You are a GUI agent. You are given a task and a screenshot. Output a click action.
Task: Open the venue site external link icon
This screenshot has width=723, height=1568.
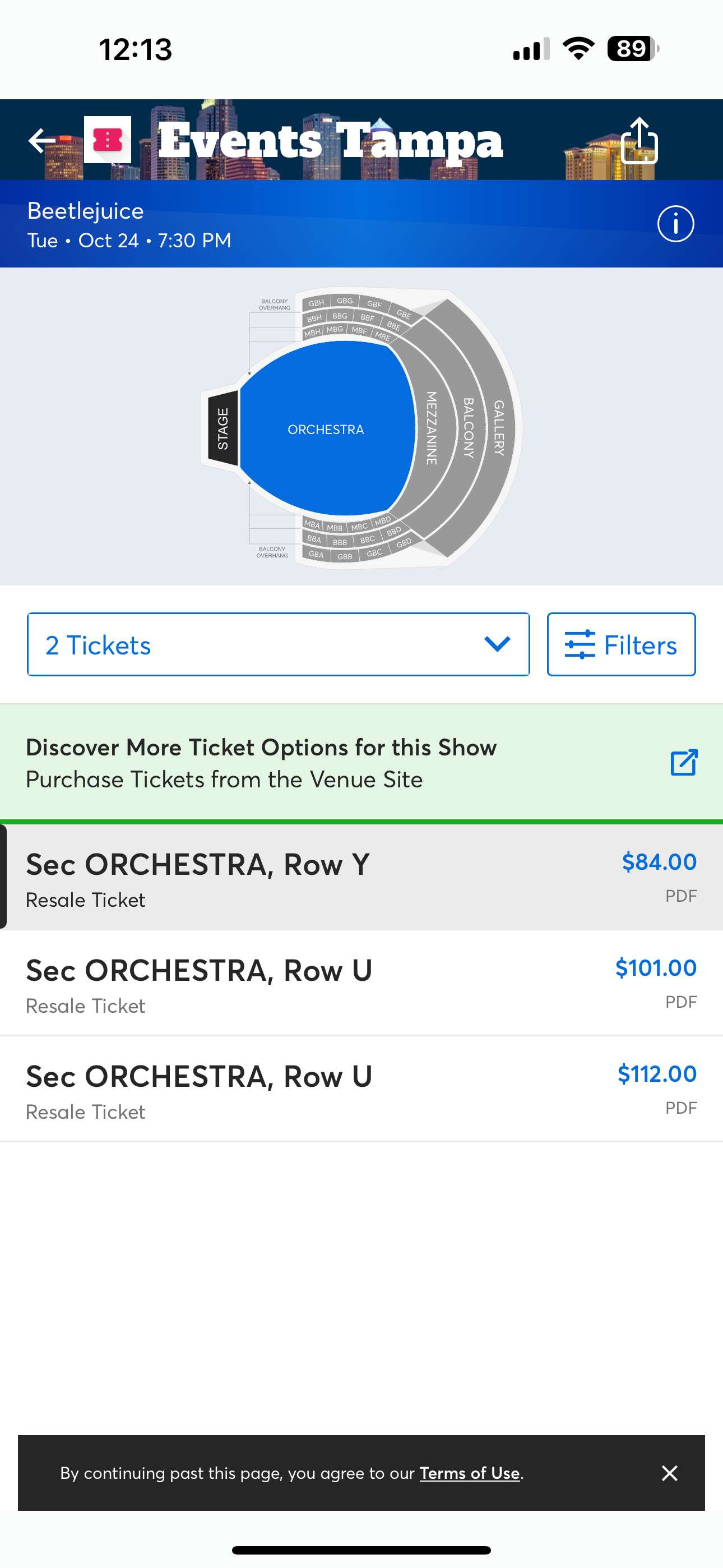683,762
